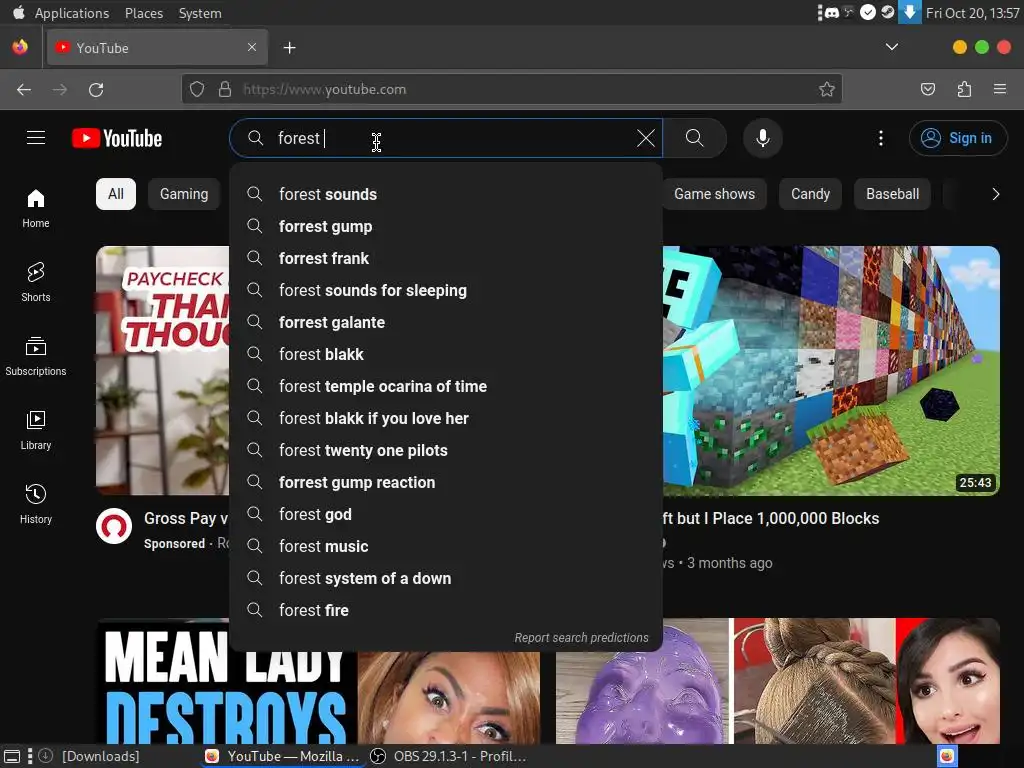Choose the suggestion "forrest frank"
The image size is (1024, 768).
click(x=445, y=258)
